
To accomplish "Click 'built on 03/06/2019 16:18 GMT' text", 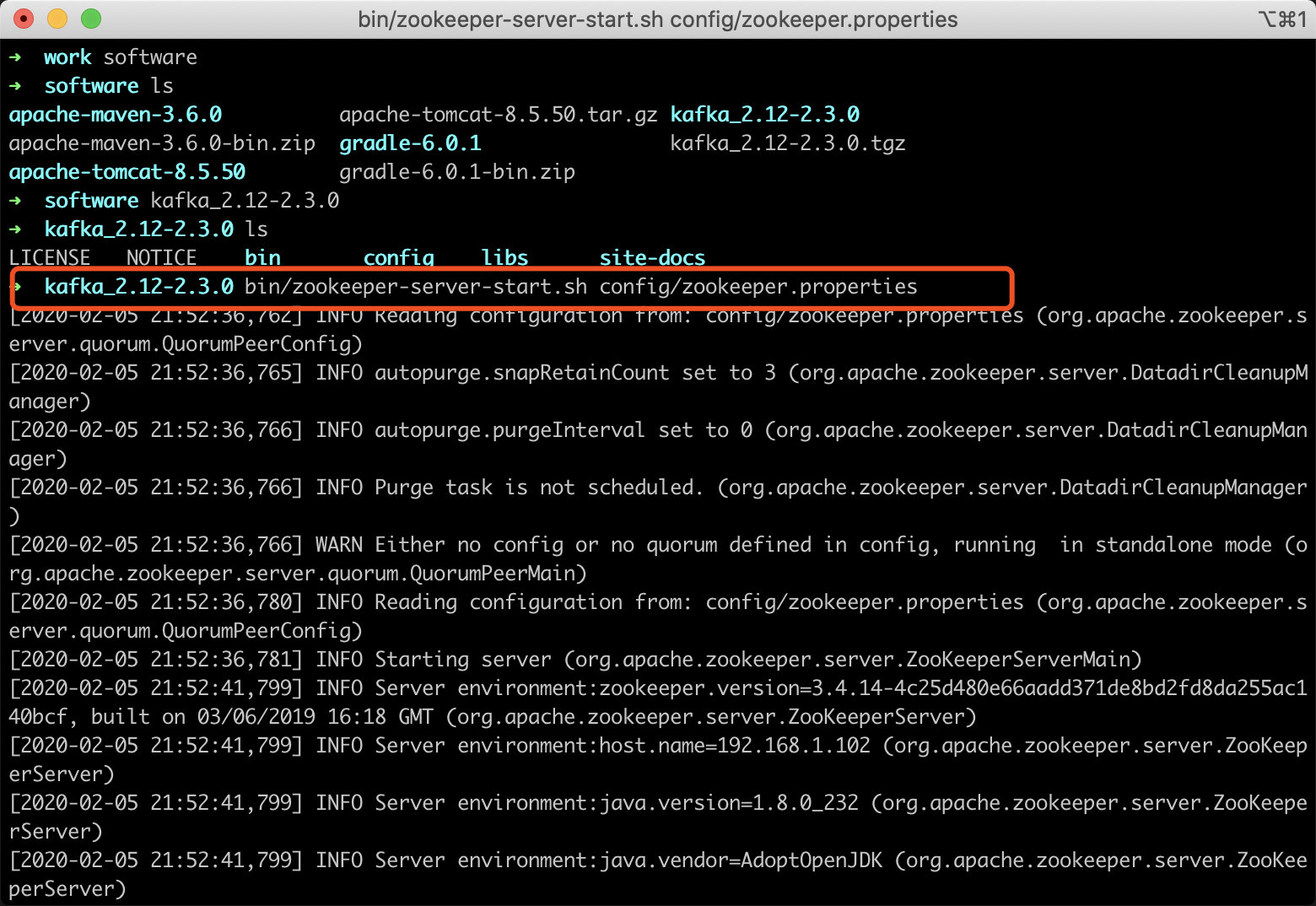I will coord(262,716).
